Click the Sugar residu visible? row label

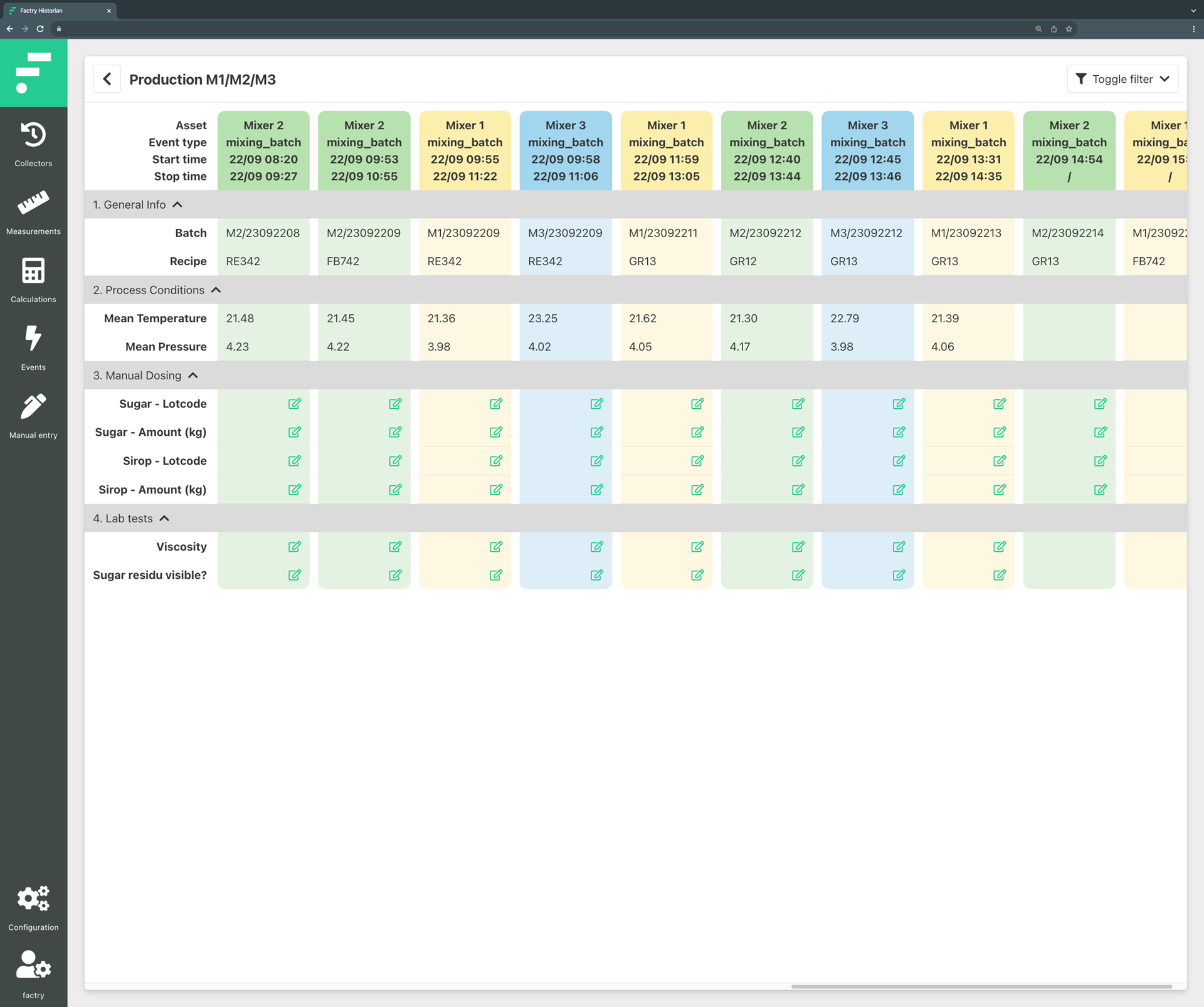[x=150, y=574]
